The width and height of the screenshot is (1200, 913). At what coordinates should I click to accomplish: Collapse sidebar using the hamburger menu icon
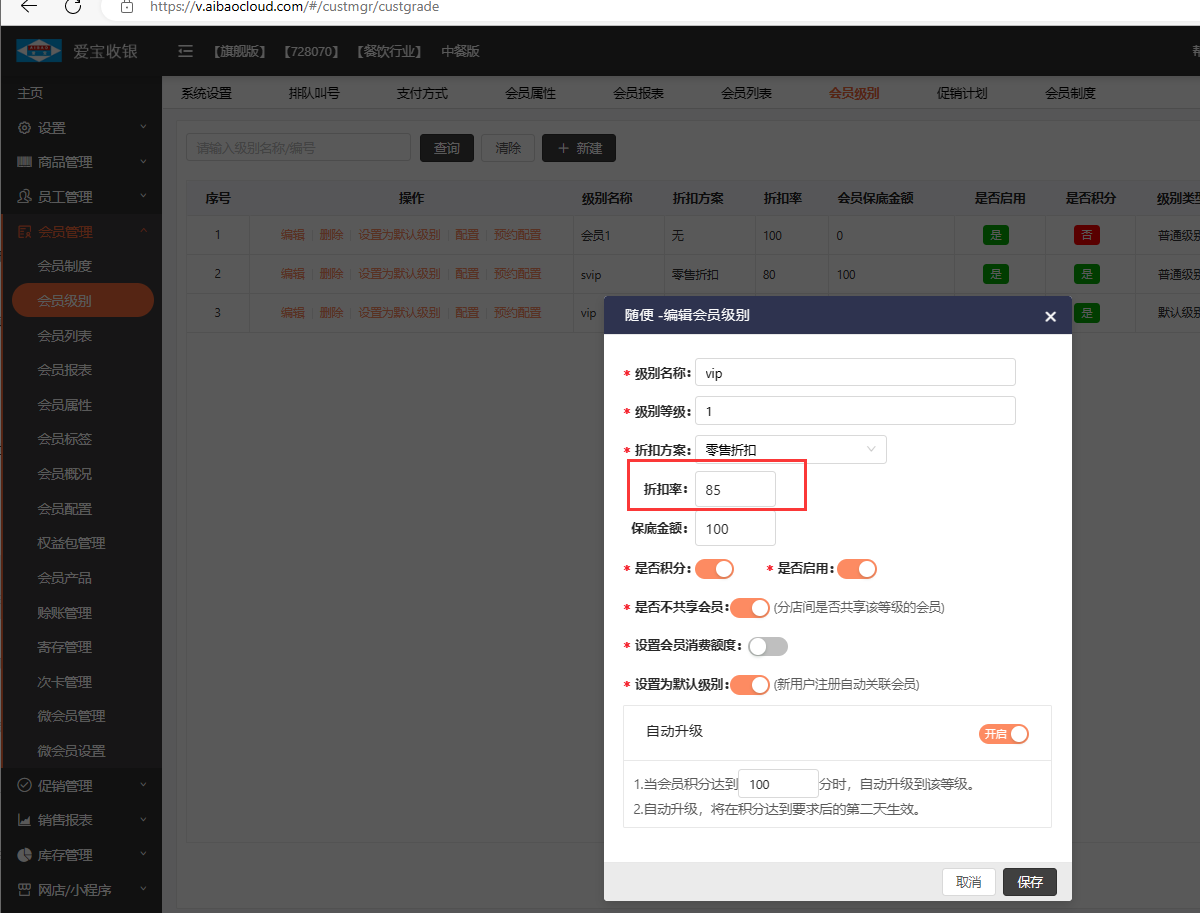coord(185,51)
